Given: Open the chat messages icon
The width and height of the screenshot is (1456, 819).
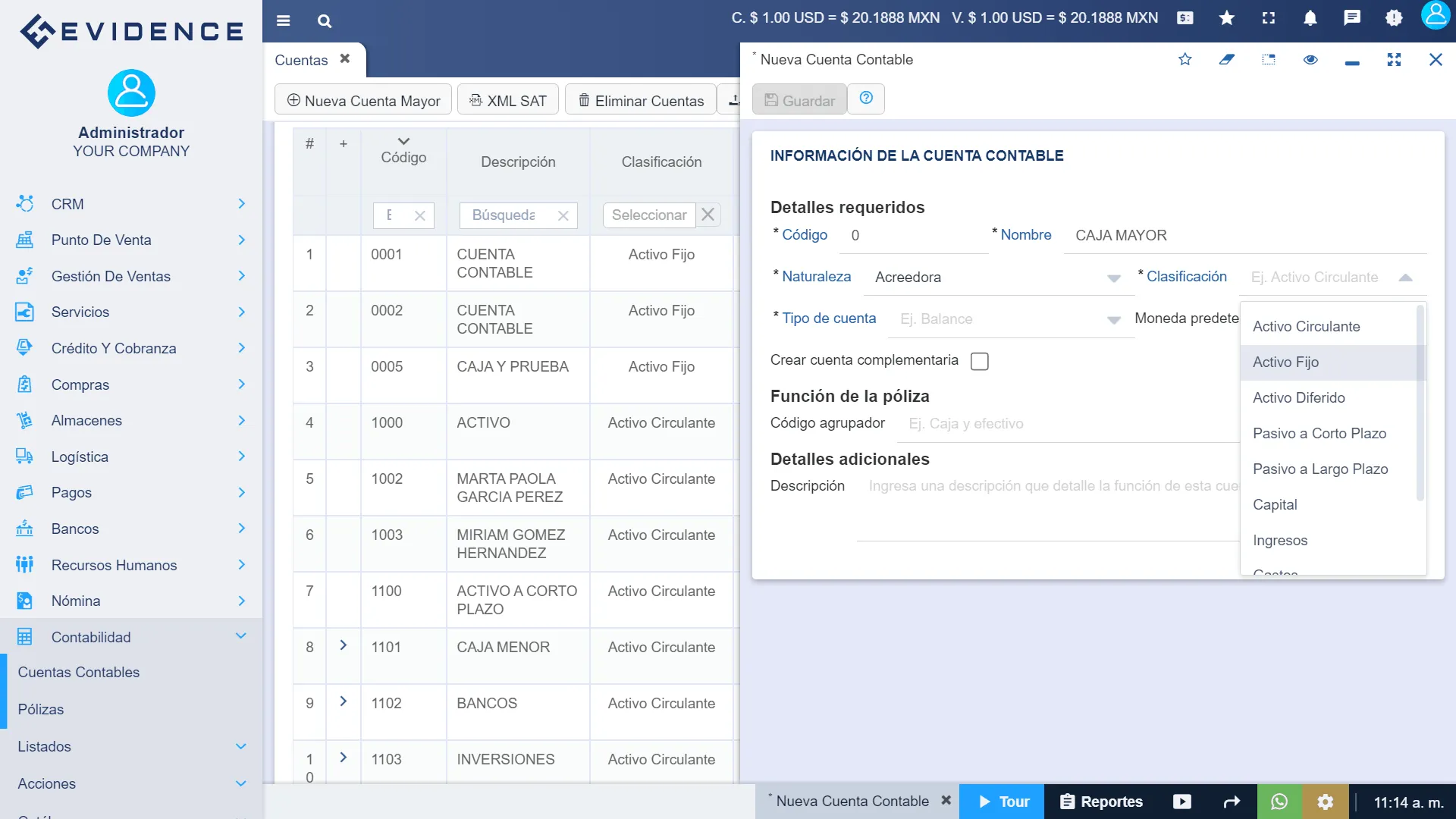Looking at the screenshot, I should (x=1351, y=17).
